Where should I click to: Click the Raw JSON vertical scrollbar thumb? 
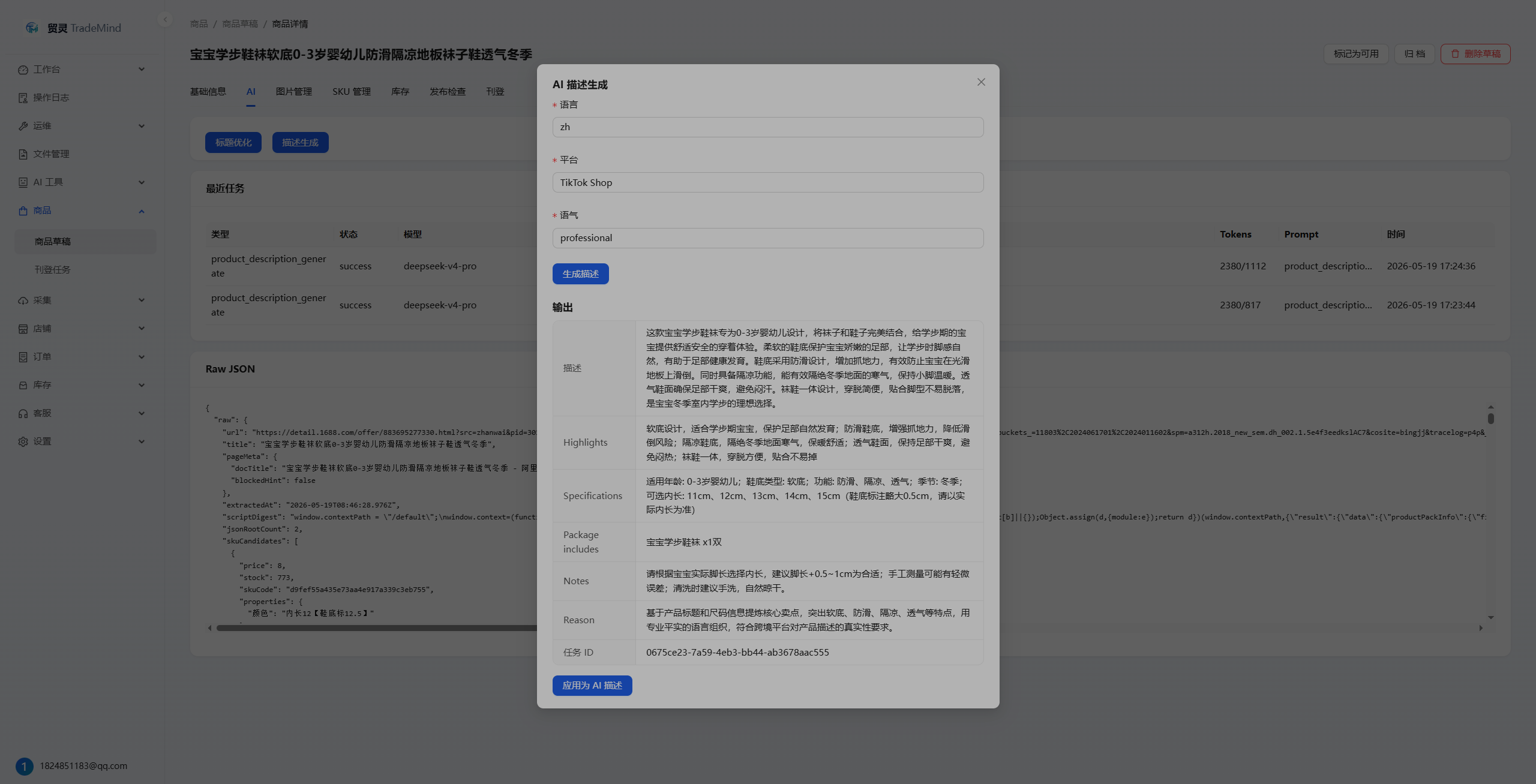click(1491, 418)
